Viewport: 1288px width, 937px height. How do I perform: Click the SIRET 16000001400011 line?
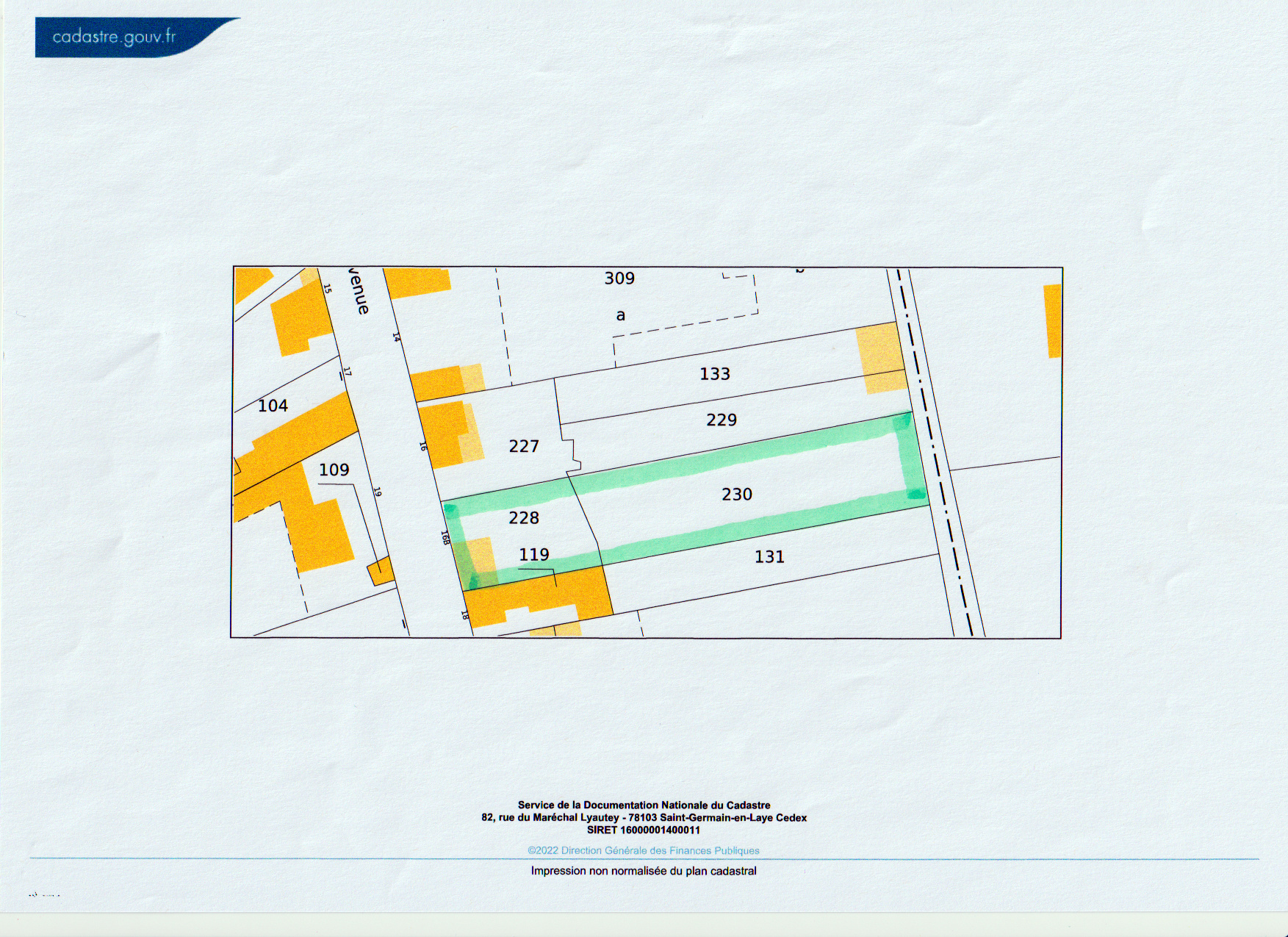643,830
